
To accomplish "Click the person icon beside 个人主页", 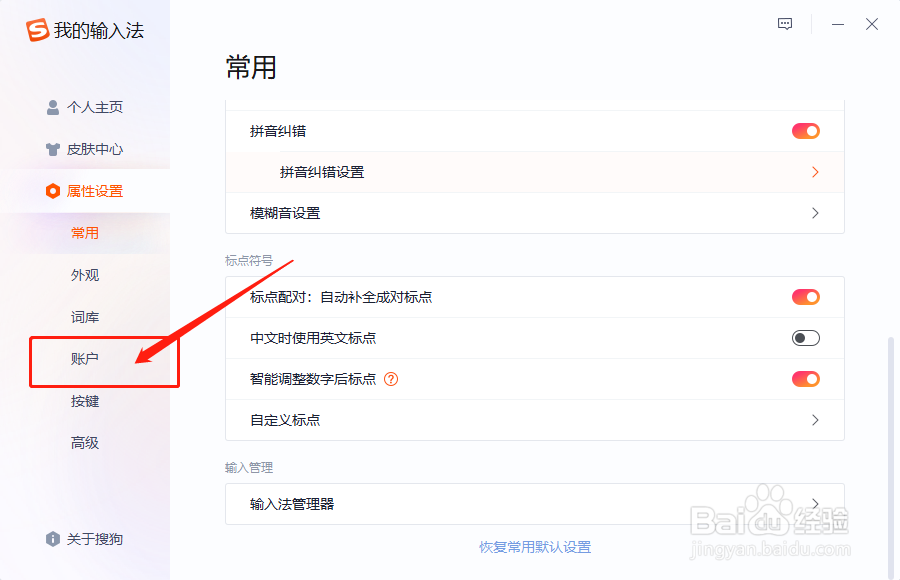I will pyautogui.click(x=53, y=107).
